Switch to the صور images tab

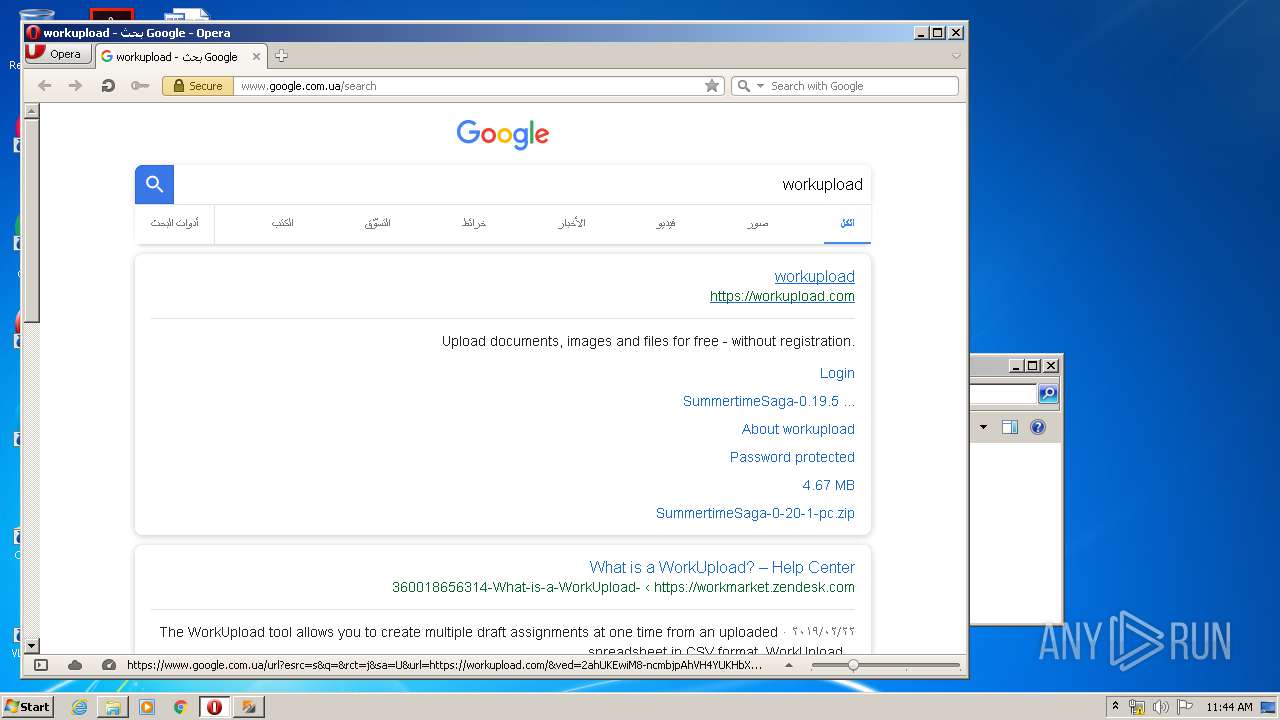click(x=757, y=223)
